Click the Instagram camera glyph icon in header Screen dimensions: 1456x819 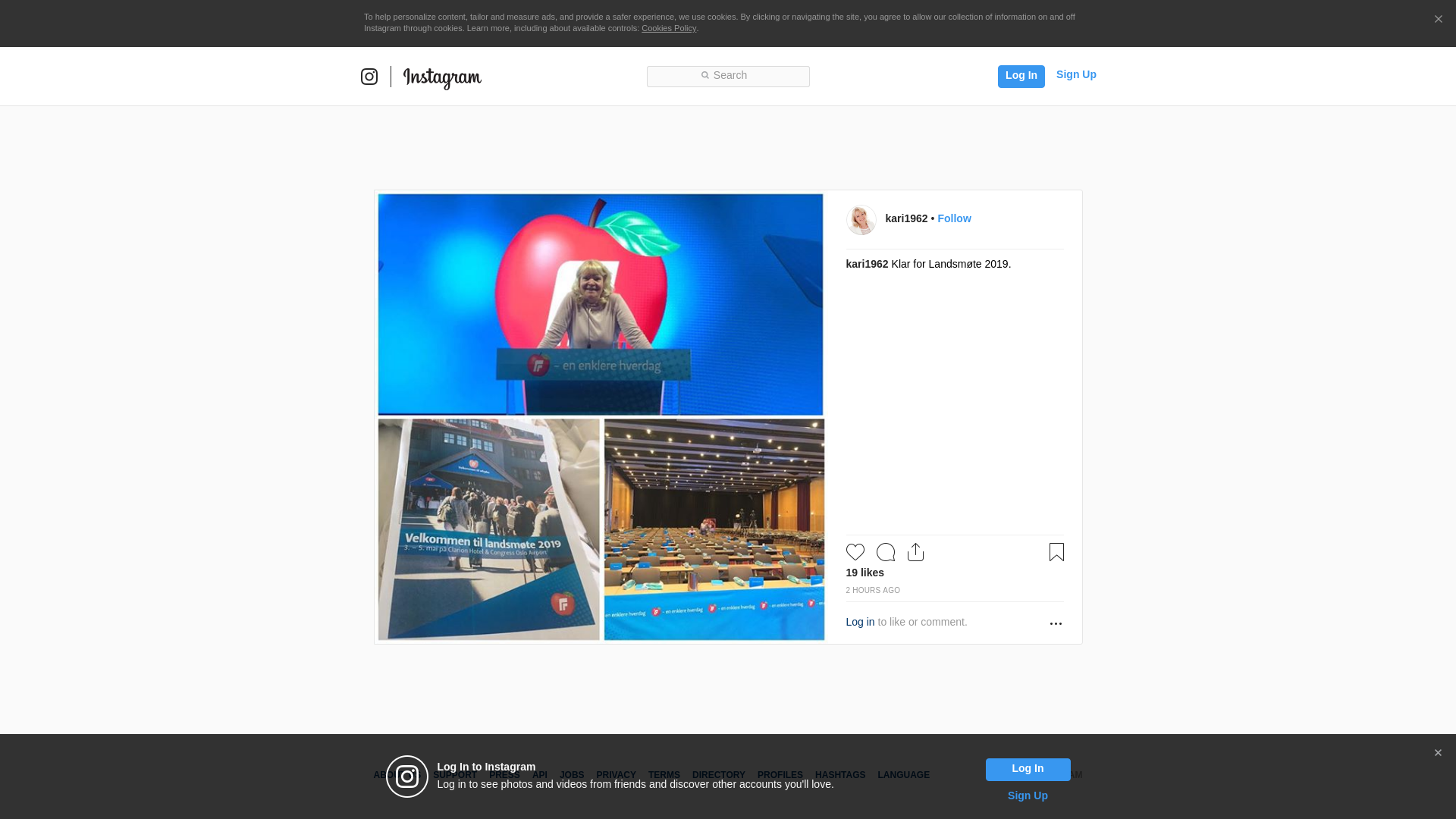point(369,77)
